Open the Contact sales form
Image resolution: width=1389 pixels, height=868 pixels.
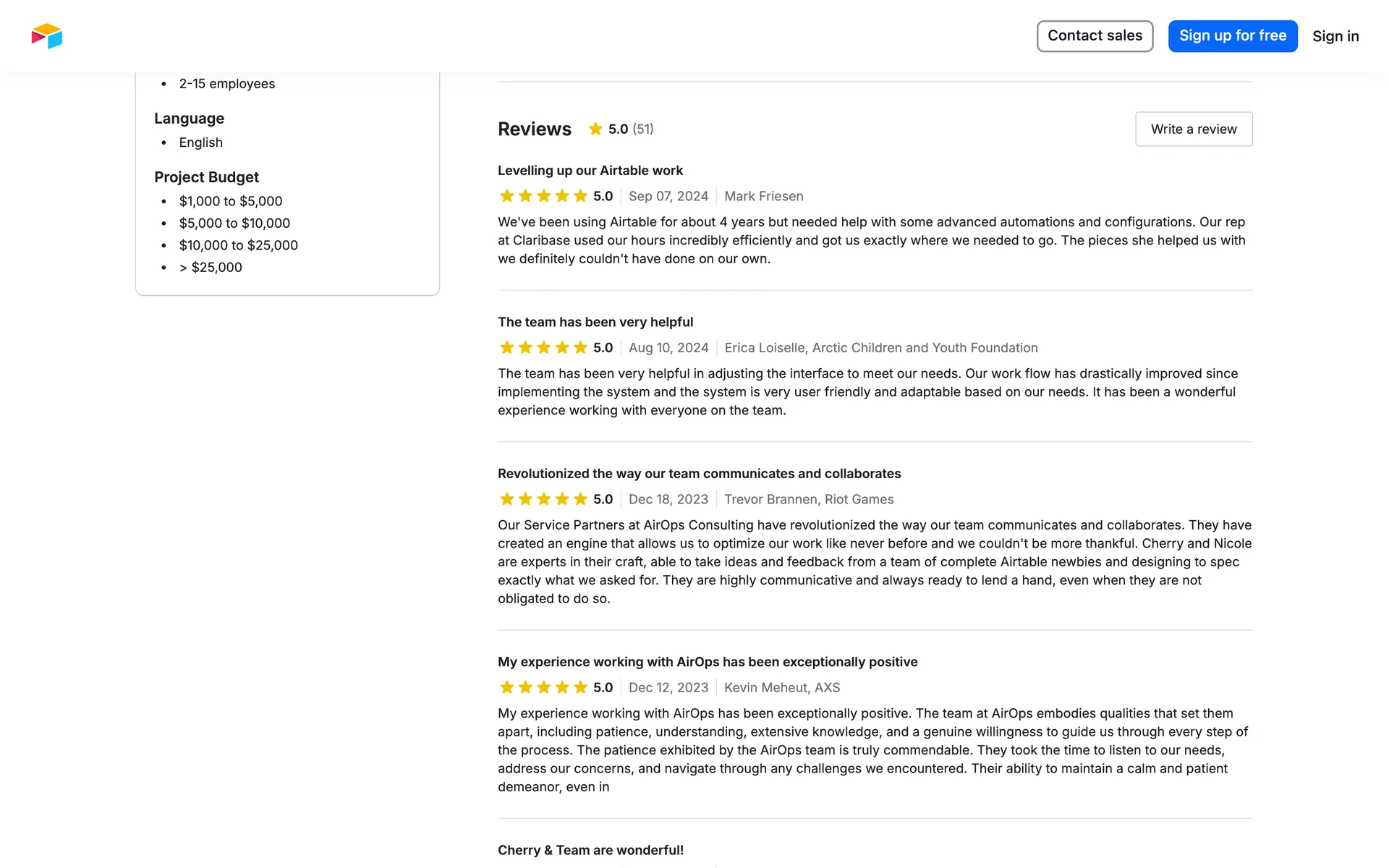pyautogui.click(x=1095, y=36)
